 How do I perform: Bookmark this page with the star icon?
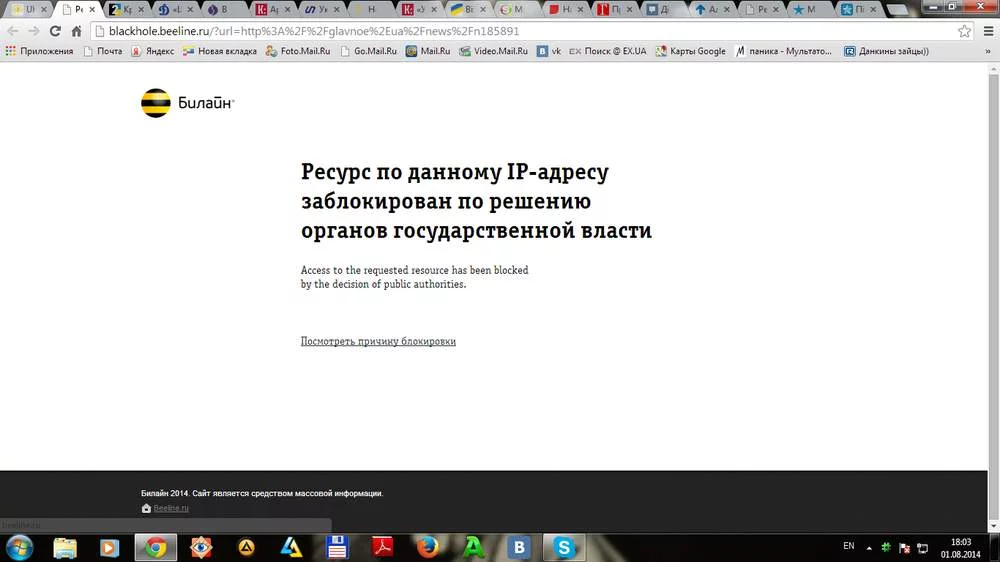pos(964,31)
